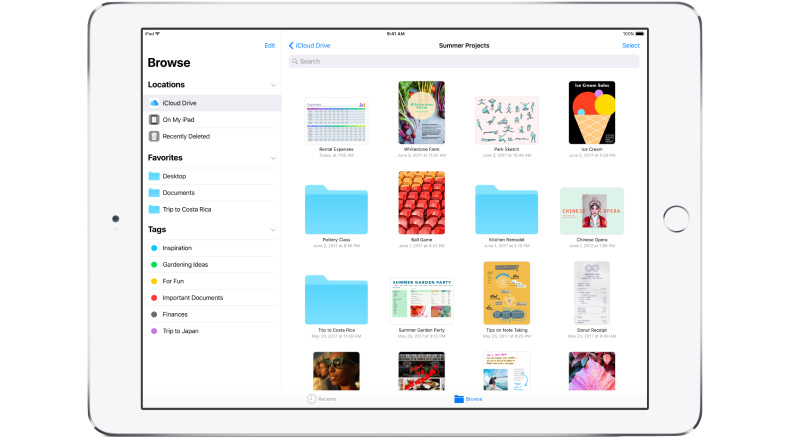Open the Park Sketch drawing
This screenshot has width=790, height=440.
[506, 121]
